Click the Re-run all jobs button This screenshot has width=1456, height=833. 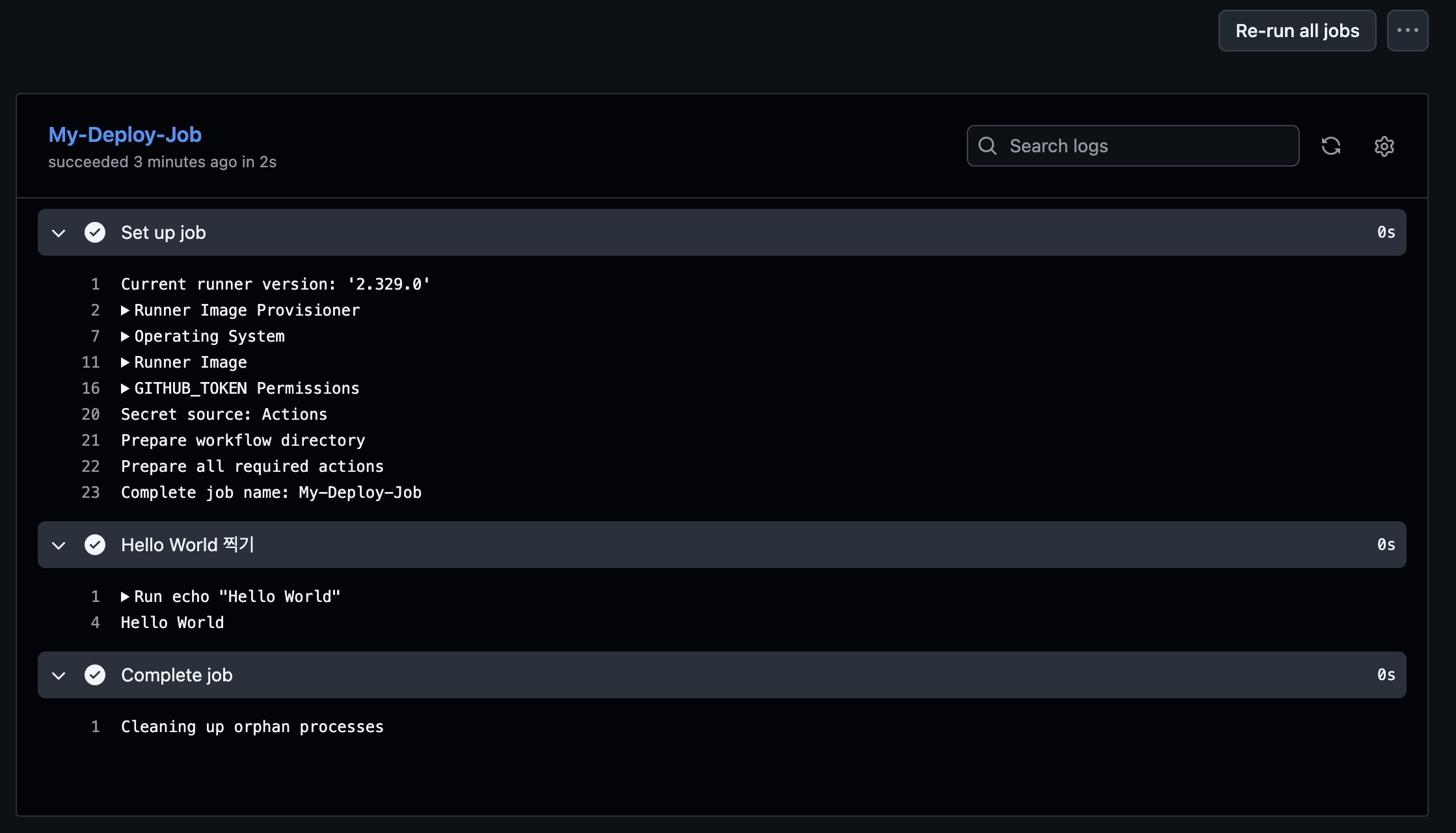[x=1297, y=31]
